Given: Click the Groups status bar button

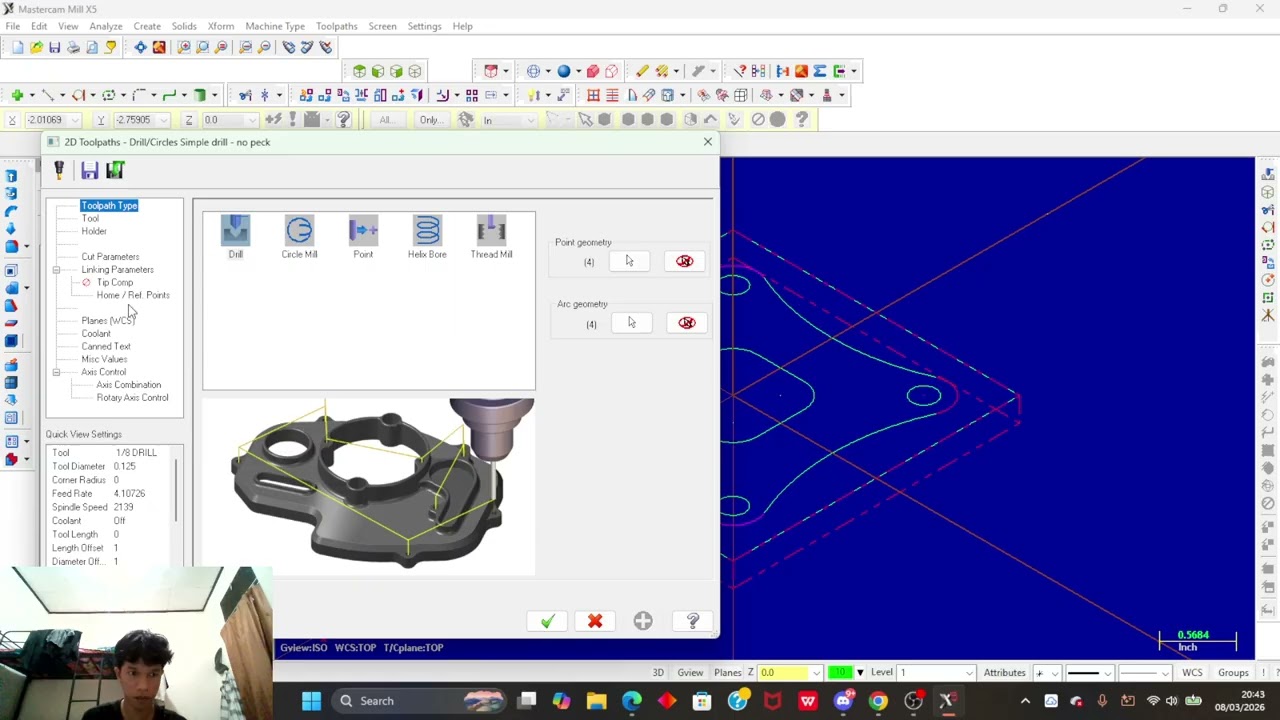Looking at the screenshot, I should 1233,673.
